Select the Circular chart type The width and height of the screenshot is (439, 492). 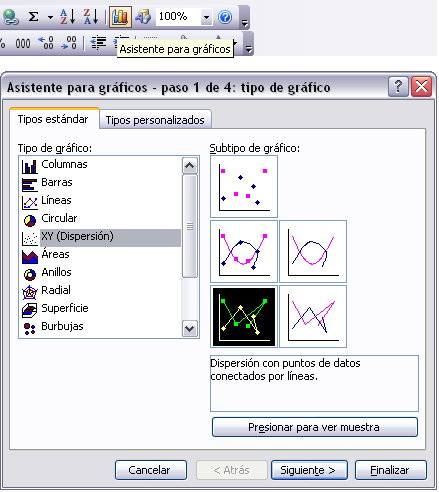point(100,218)
